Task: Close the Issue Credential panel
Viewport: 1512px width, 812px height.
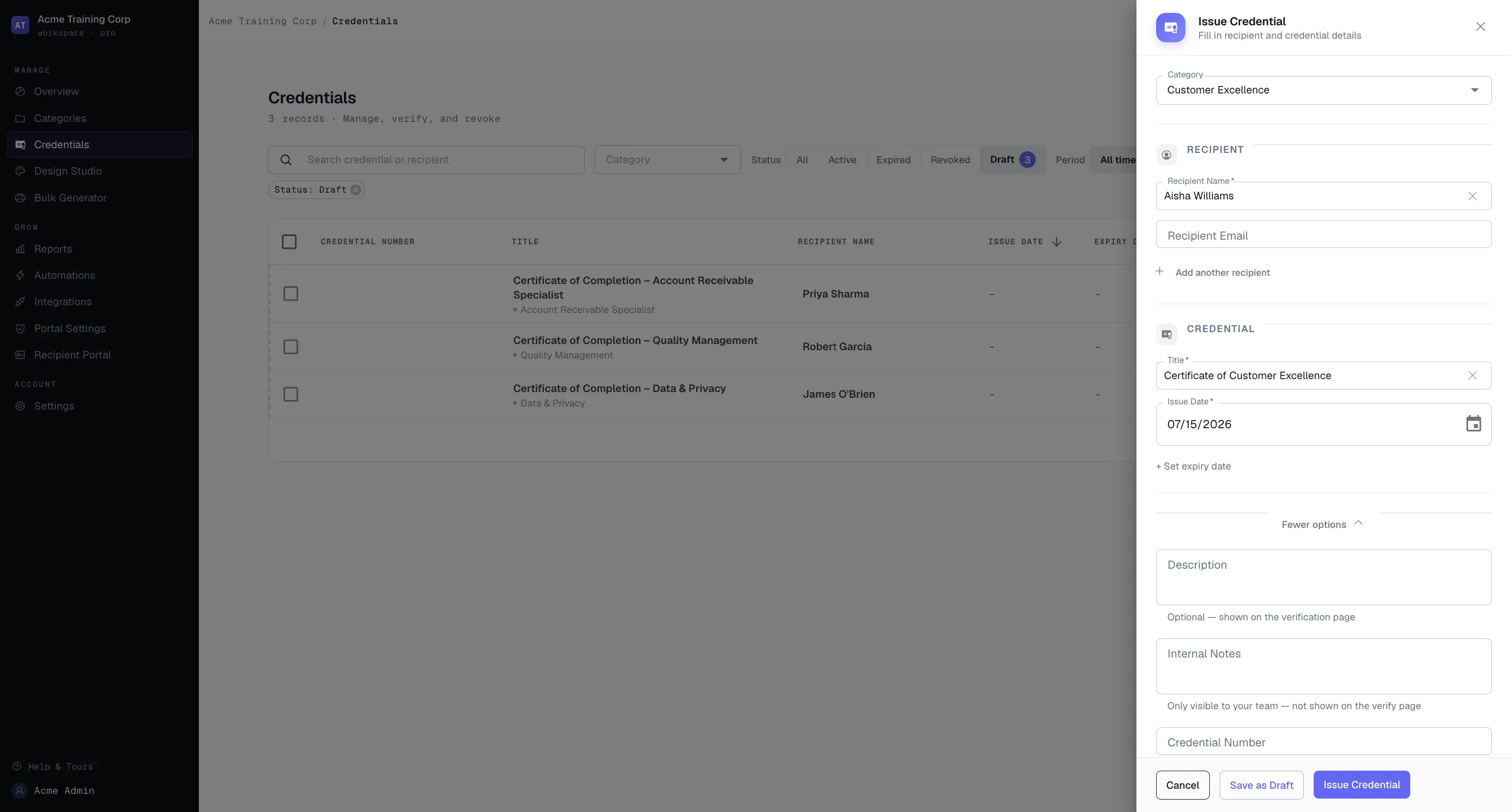Action: click(x=1480, y=26)
